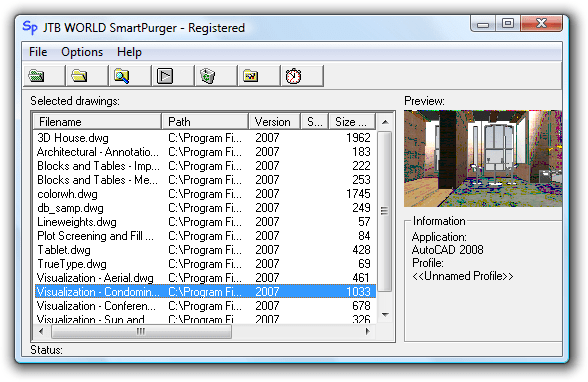Sort drawings by Size column header
588x382 pixels.
352,122
